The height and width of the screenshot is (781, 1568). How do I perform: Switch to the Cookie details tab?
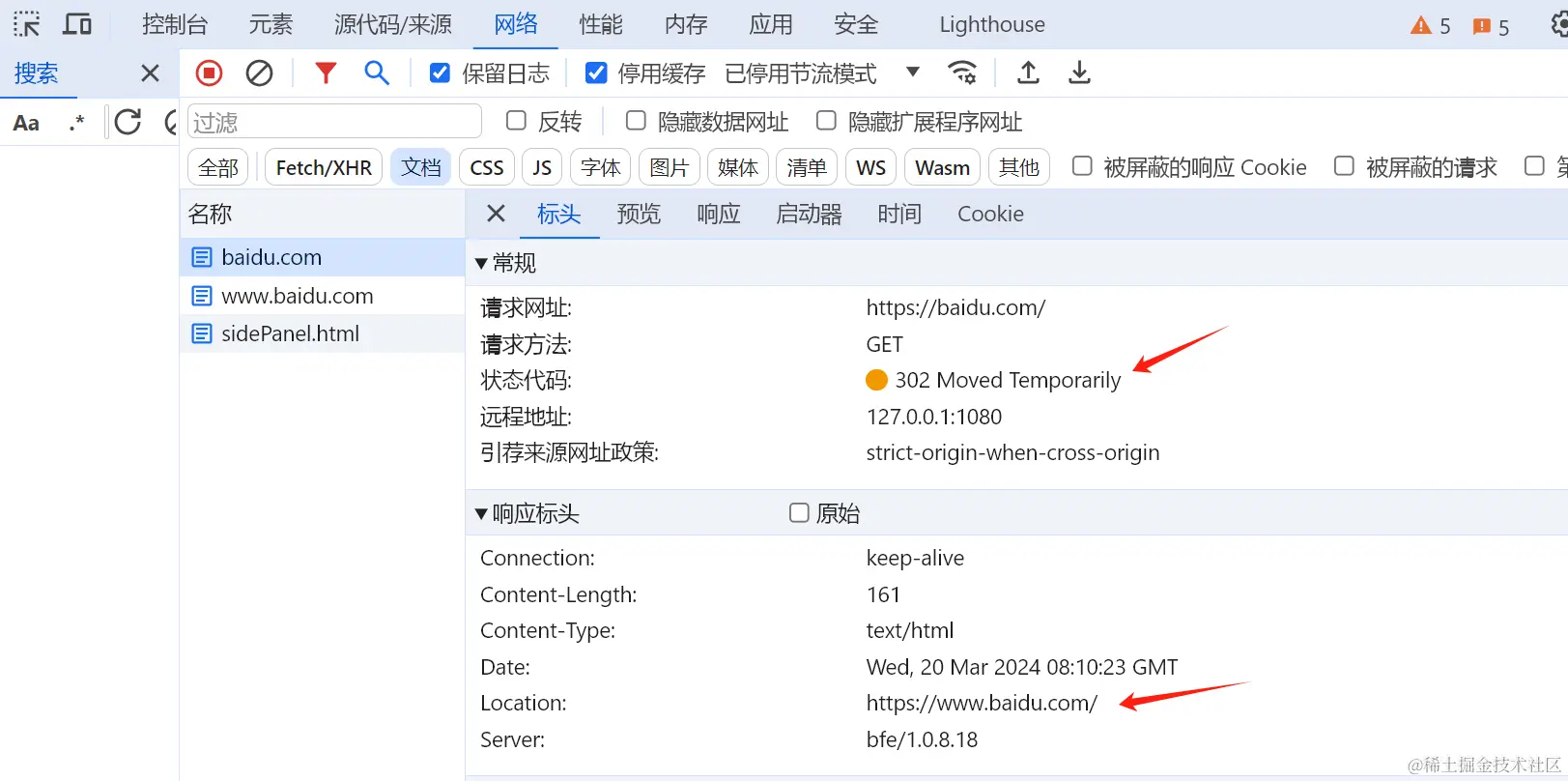pyautogui.click(x=990, y=214)
